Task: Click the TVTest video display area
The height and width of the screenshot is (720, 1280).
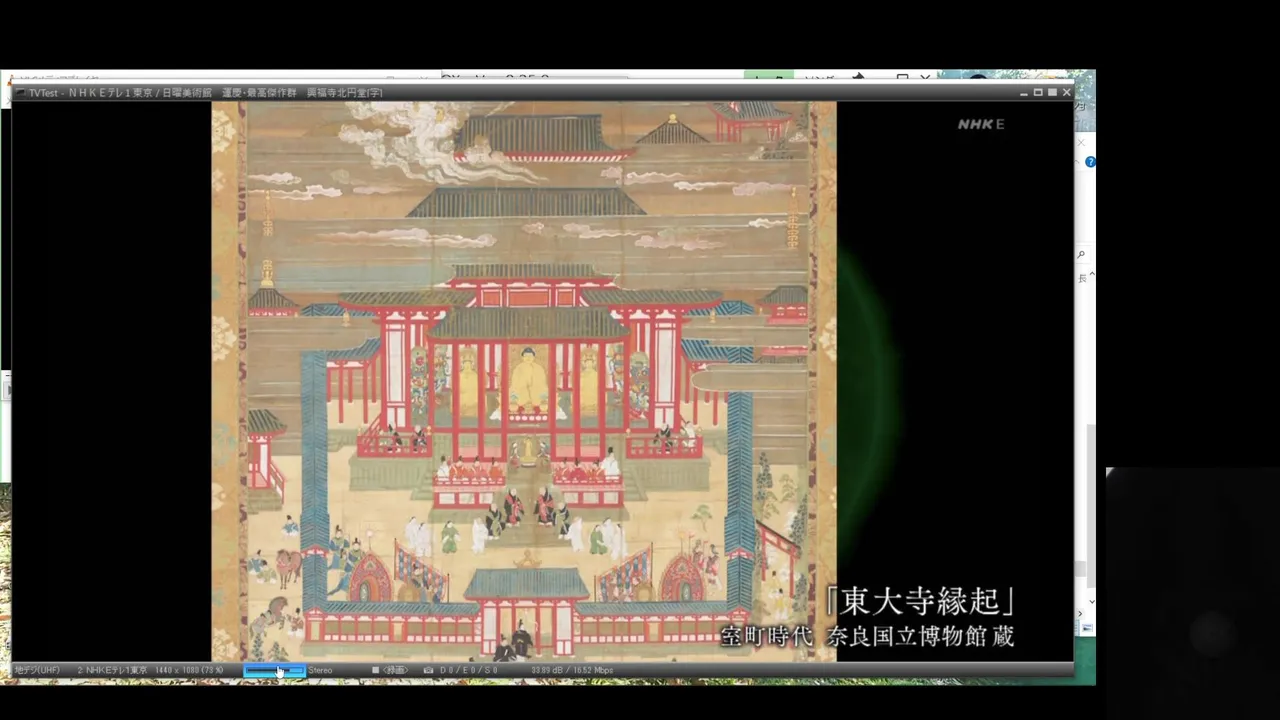Action: pos(541,381)
